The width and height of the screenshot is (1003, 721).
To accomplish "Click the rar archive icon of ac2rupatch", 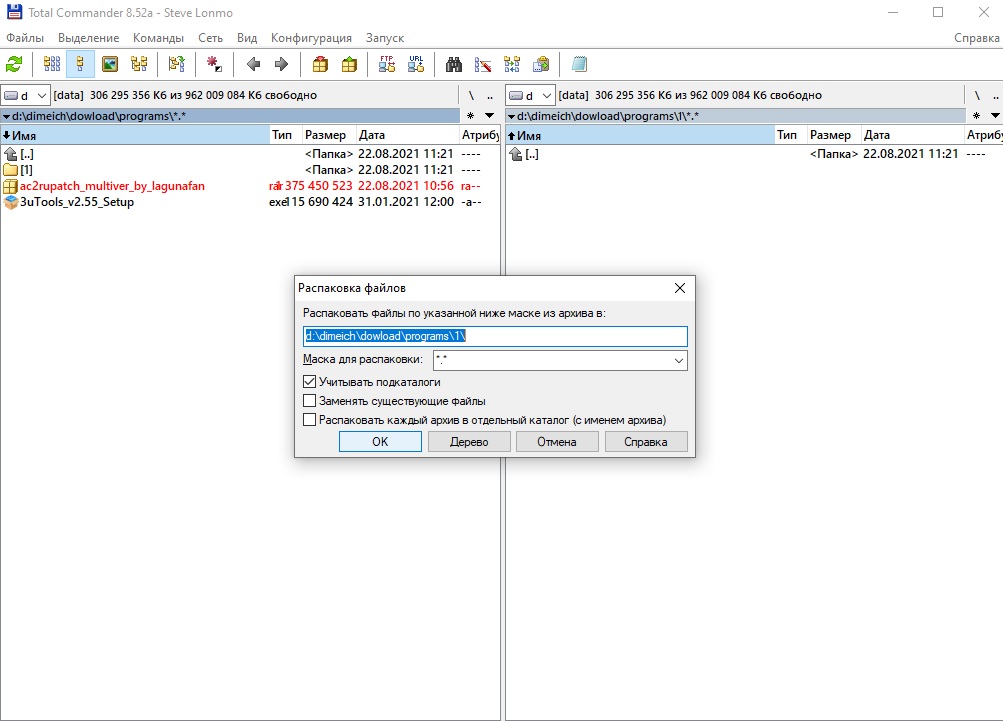I will pos(10,186).
